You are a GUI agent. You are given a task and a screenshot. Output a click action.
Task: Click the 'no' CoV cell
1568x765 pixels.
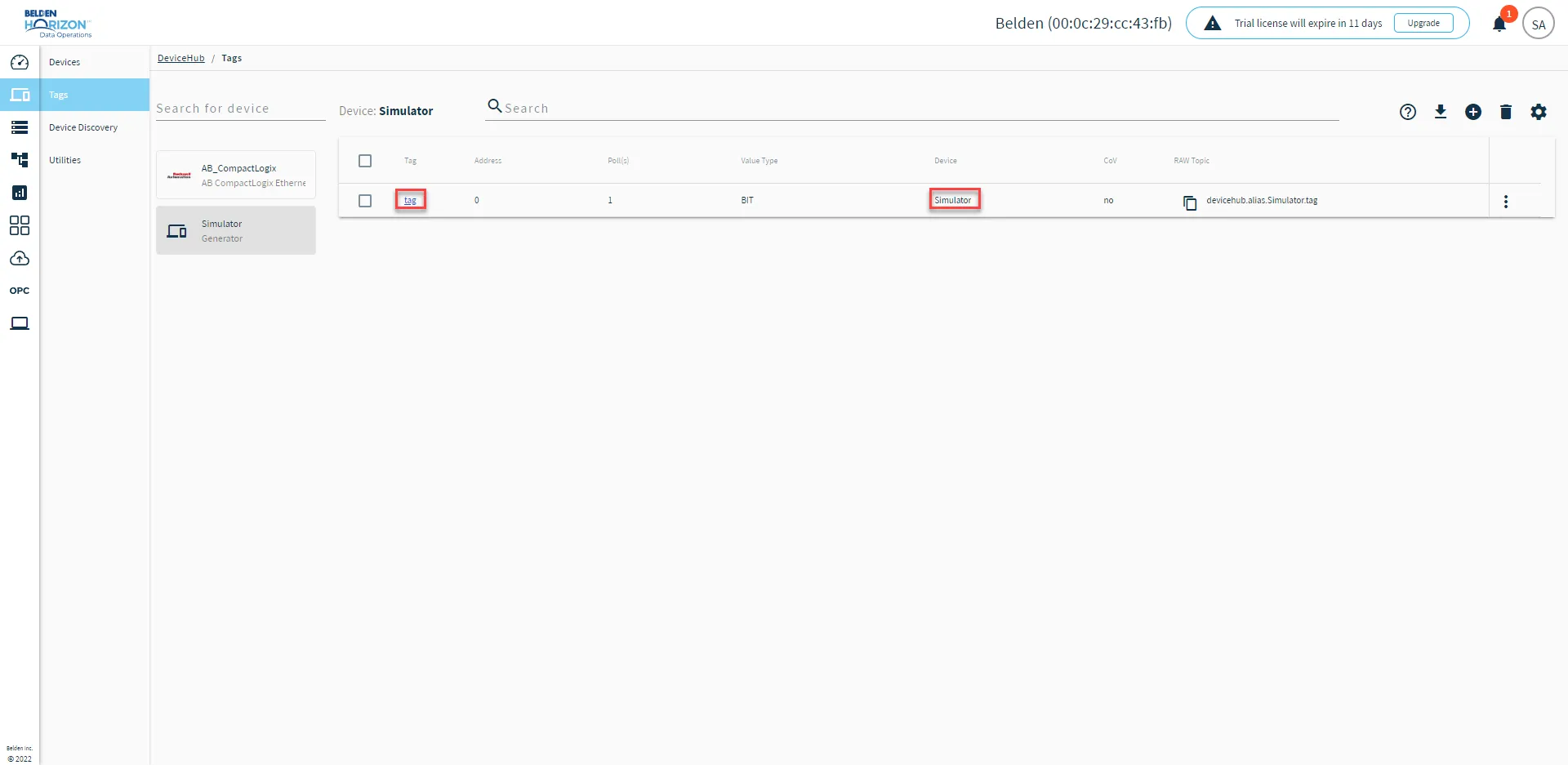1108,200
